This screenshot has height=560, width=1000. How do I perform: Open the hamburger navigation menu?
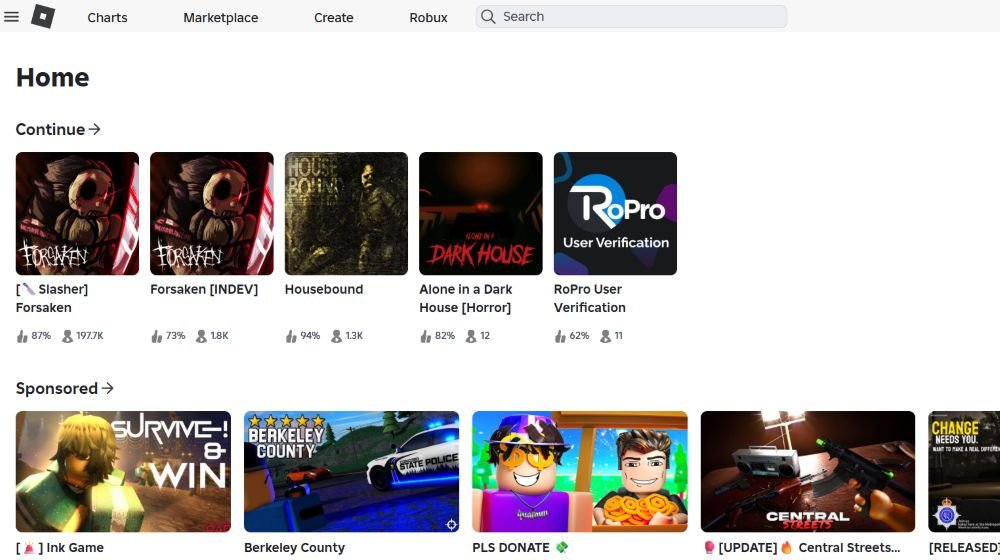point(11,17)
